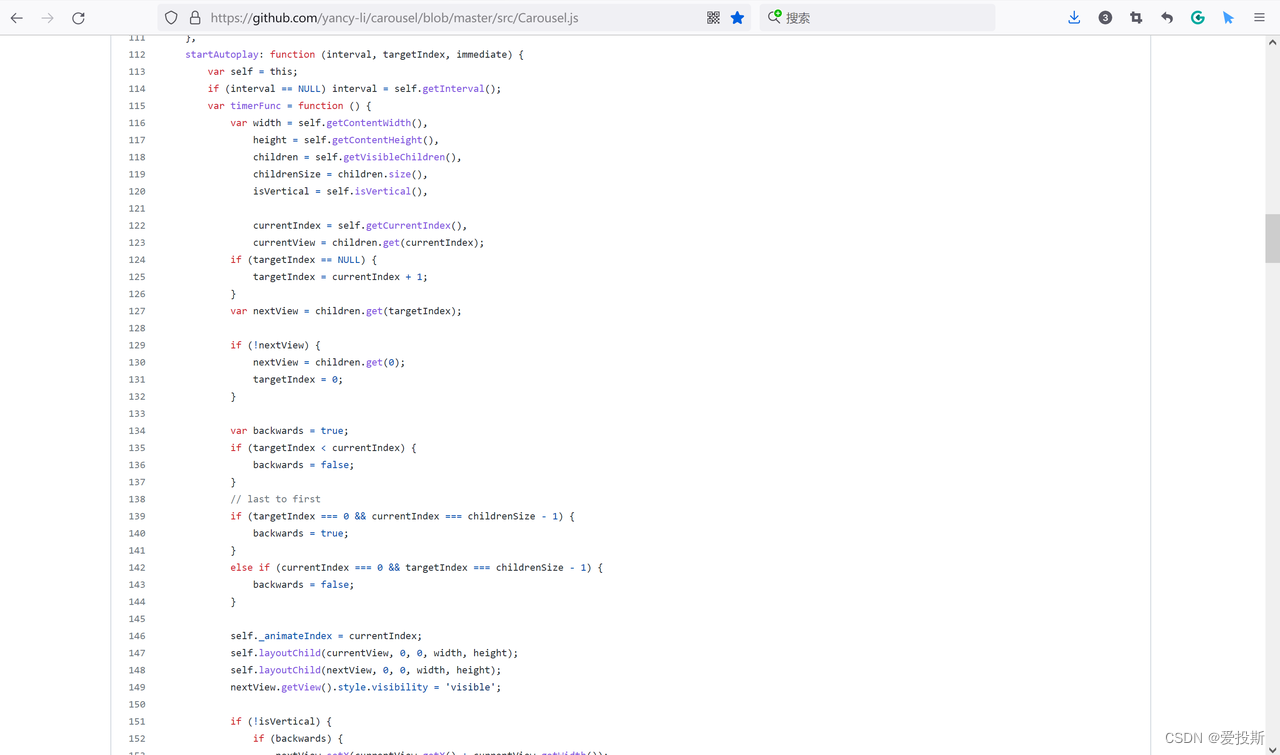Click the '// last to first' comment
This screenshot has height=755, width=1280.
point(275,499)
